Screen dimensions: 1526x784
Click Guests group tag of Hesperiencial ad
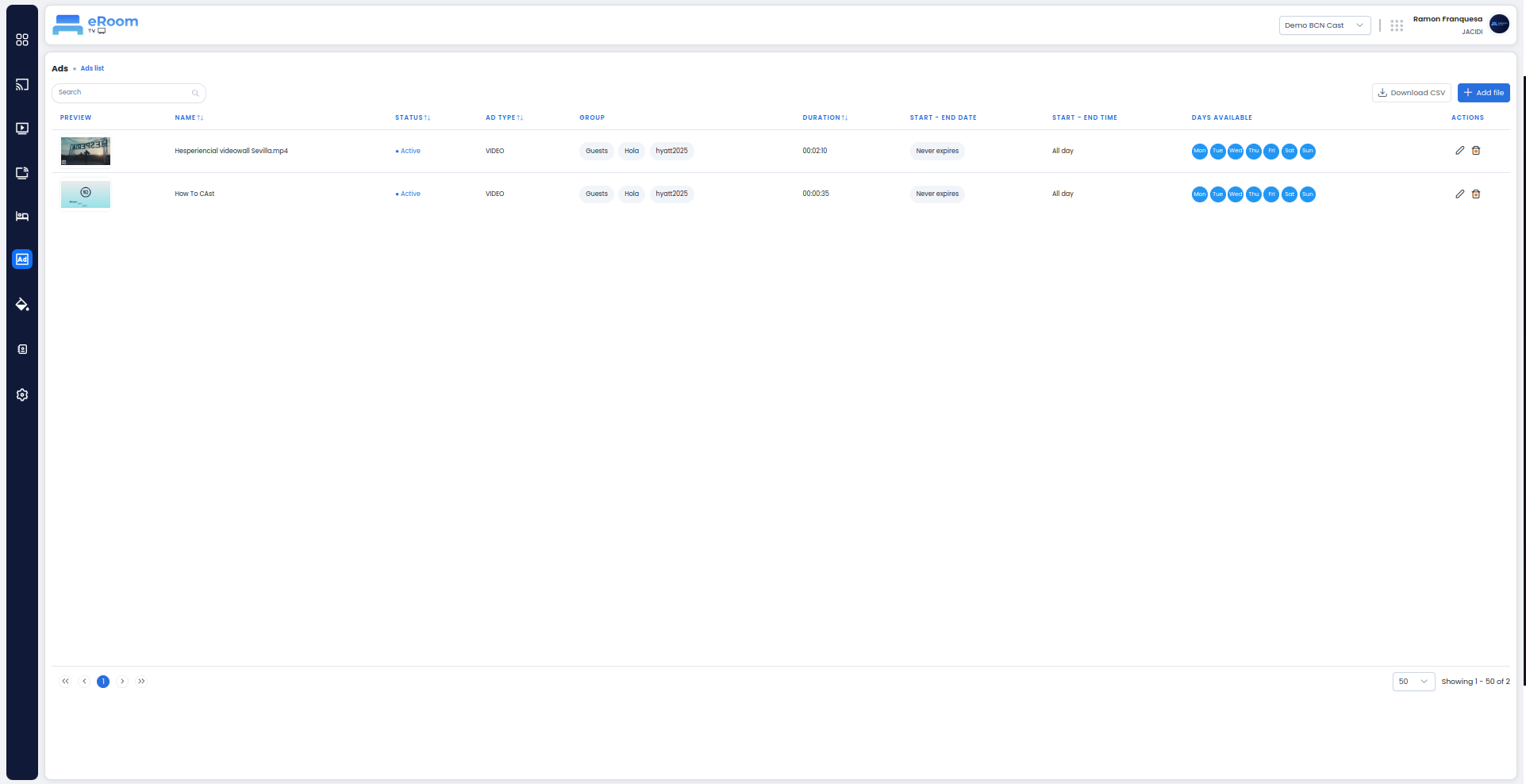pos(597,151)
